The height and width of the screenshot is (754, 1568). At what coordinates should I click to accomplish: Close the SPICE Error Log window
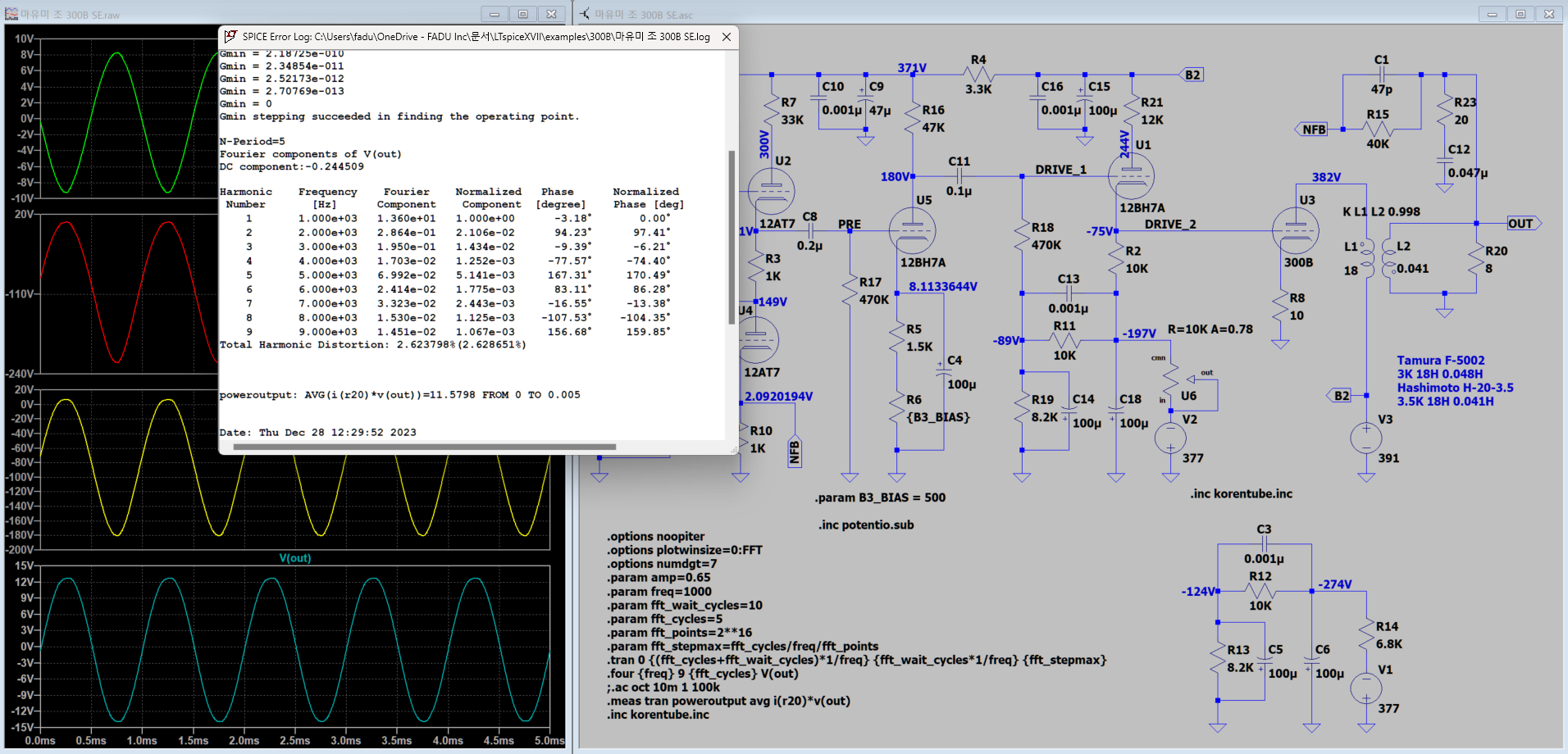[x=727, y=37]
